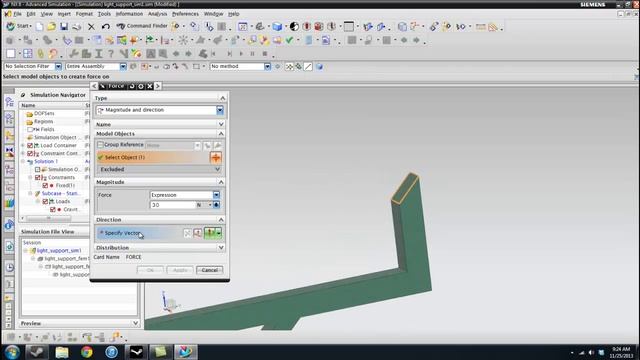The width and height of the screenshot is (640, 360).
Task: Close the Force dialog with X icon
Action: [x=149, y=86]
